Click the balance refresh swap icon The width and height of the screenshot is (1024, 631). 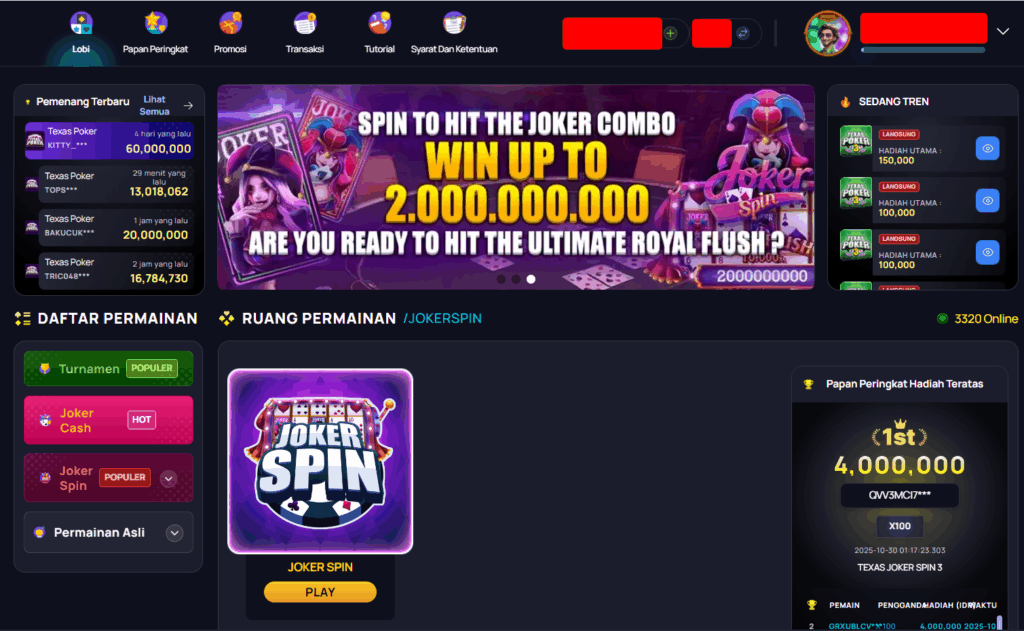point(743,33)
